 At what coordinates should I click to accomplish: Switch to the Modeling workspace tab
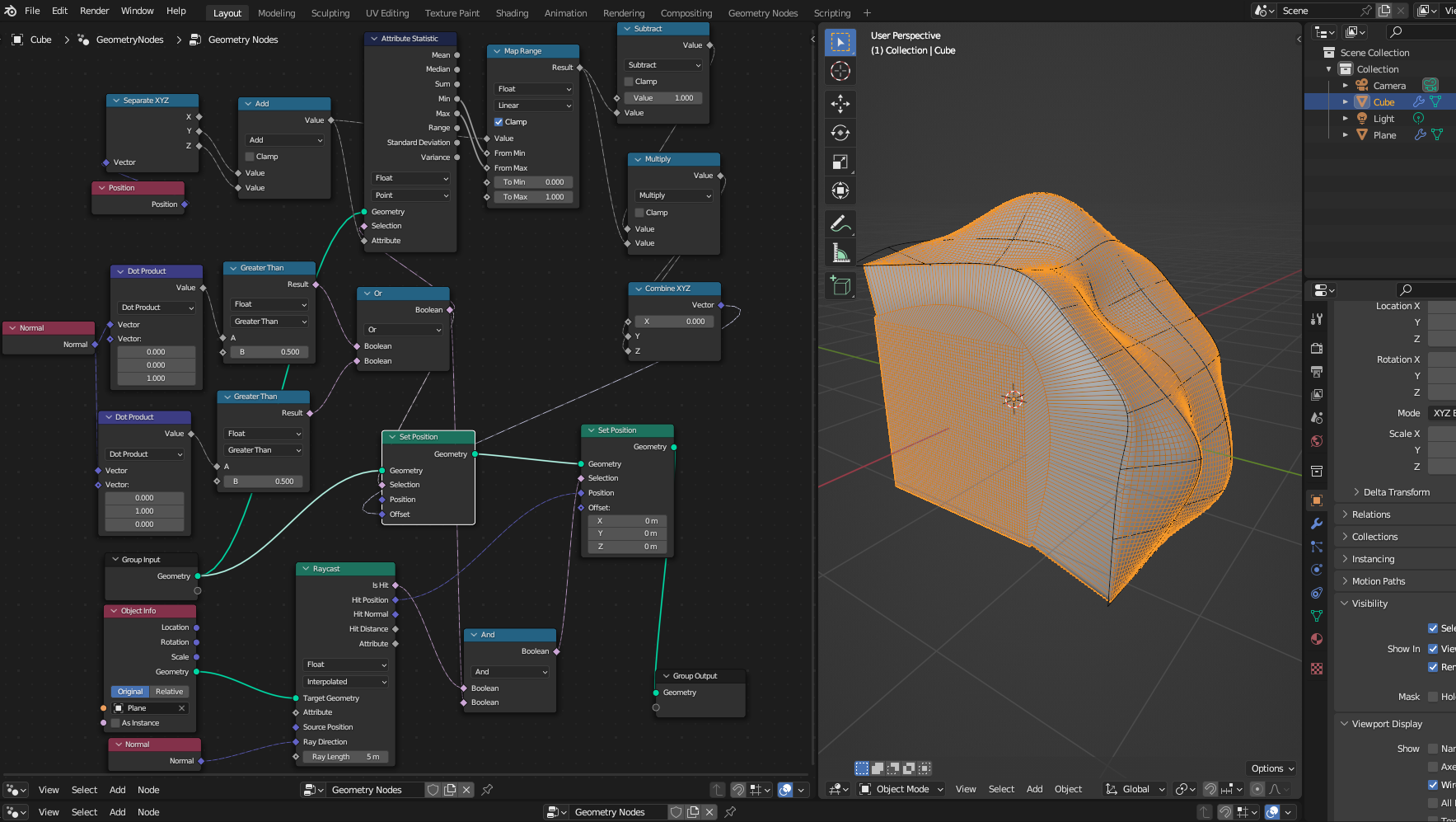(x=276, y=13)
